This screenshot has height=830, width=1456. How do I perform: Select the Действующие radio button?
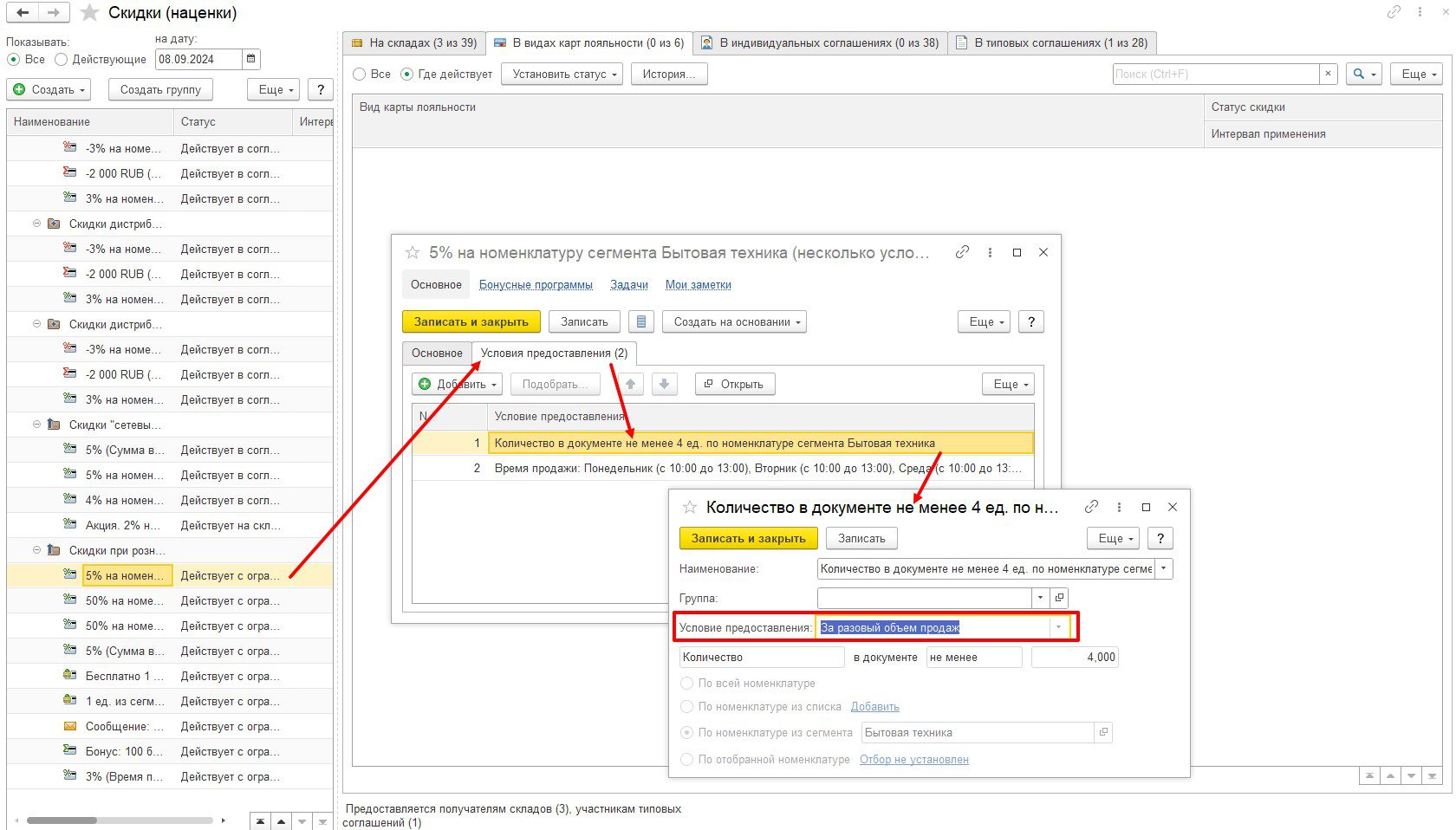pos(61,59)
